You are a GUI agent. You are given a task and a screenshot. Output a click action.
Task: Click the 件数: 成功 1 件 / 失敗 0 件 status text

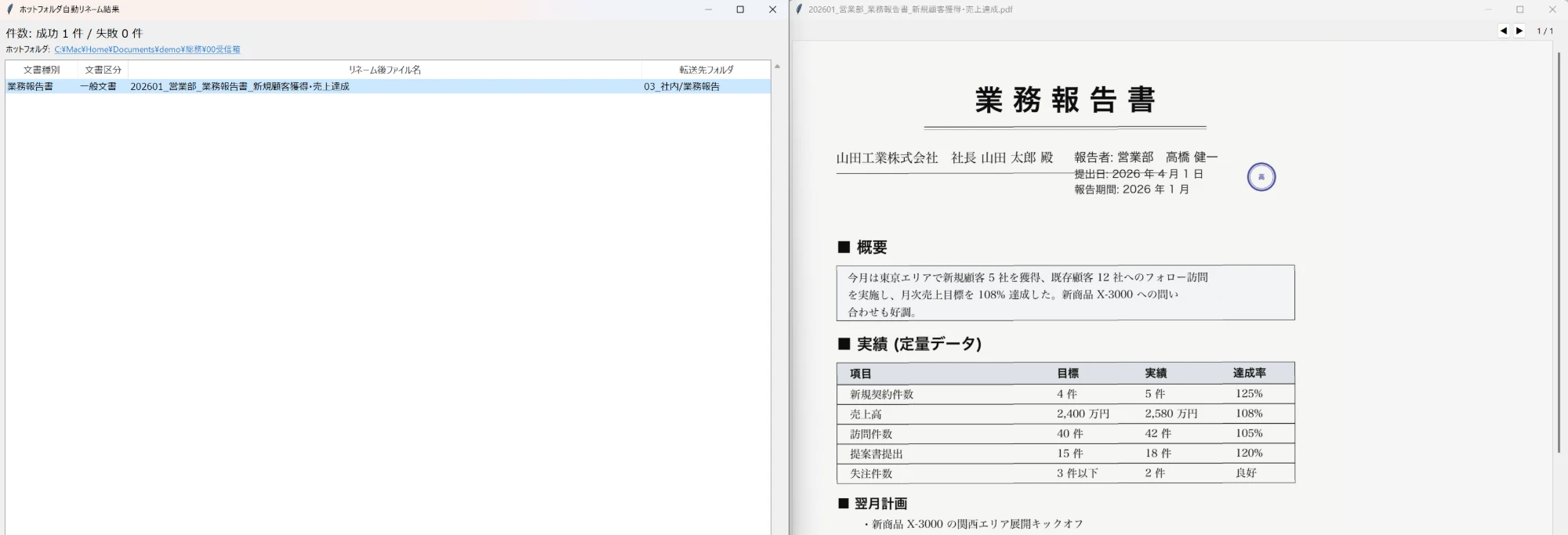click(74, 33)
